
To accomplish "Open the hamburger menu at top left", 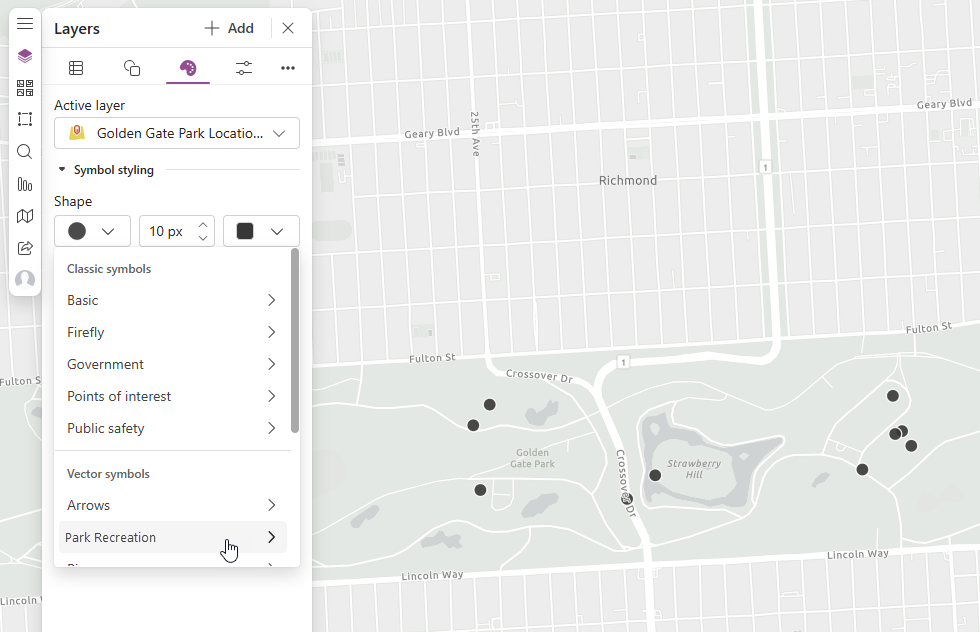I will pos(24,22).
